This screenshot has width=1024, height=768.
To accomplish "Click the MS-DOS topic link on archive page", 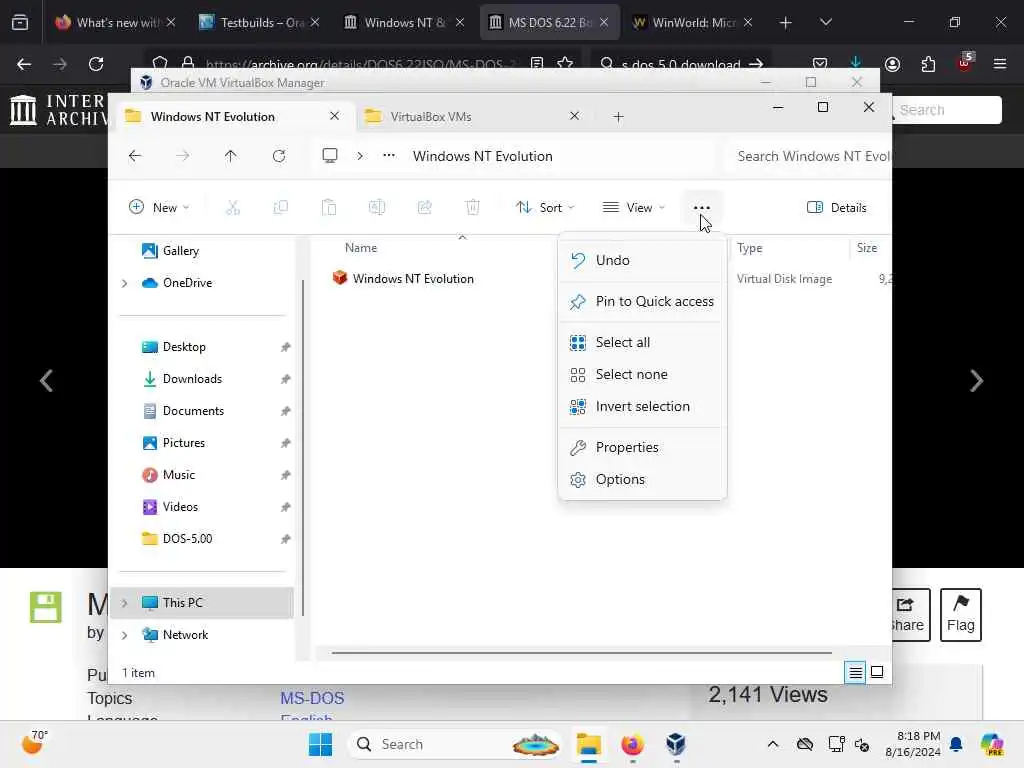I will 312,698.
